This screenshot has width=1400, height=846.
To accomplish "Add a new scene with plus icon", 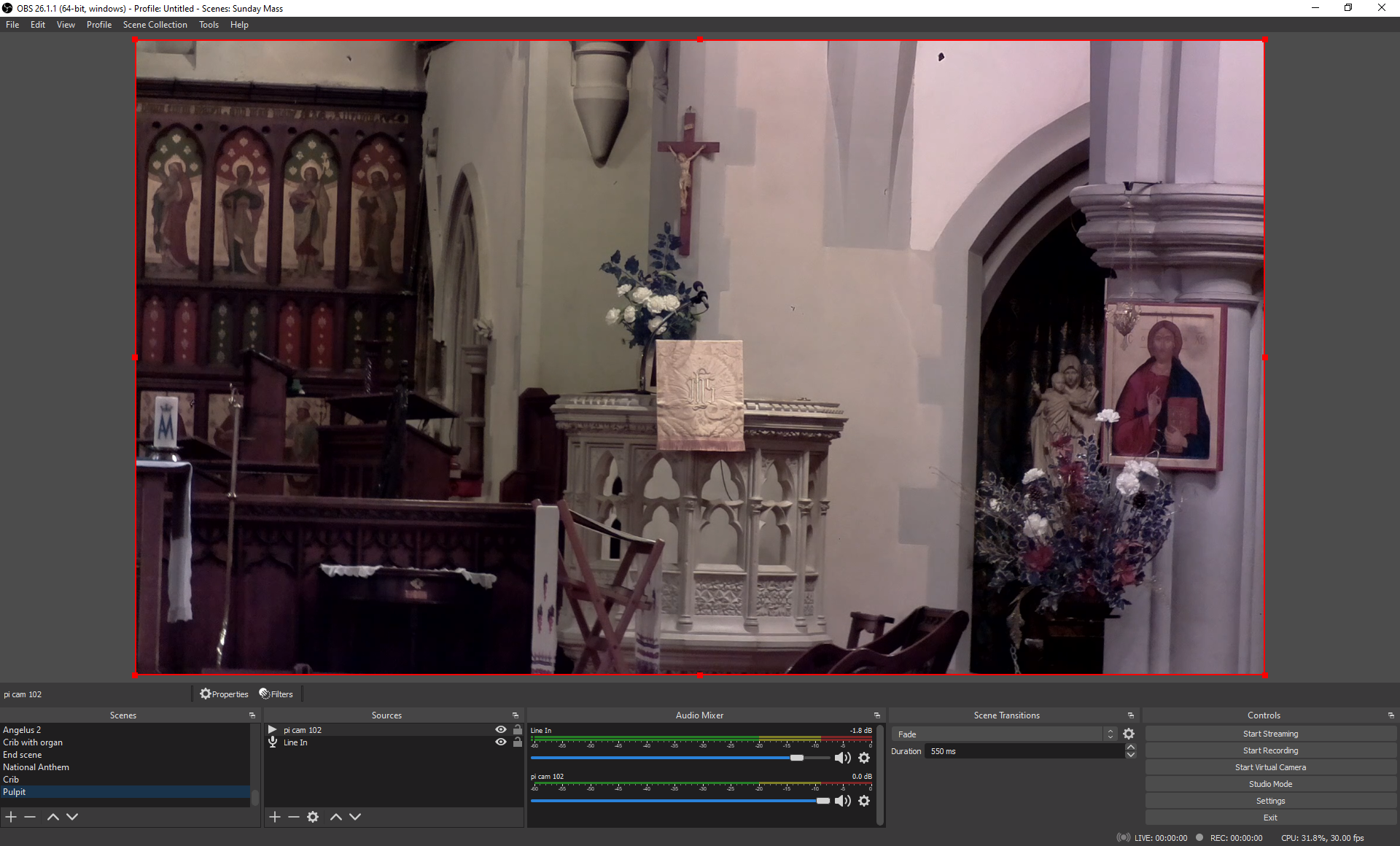I will point(11,817).
